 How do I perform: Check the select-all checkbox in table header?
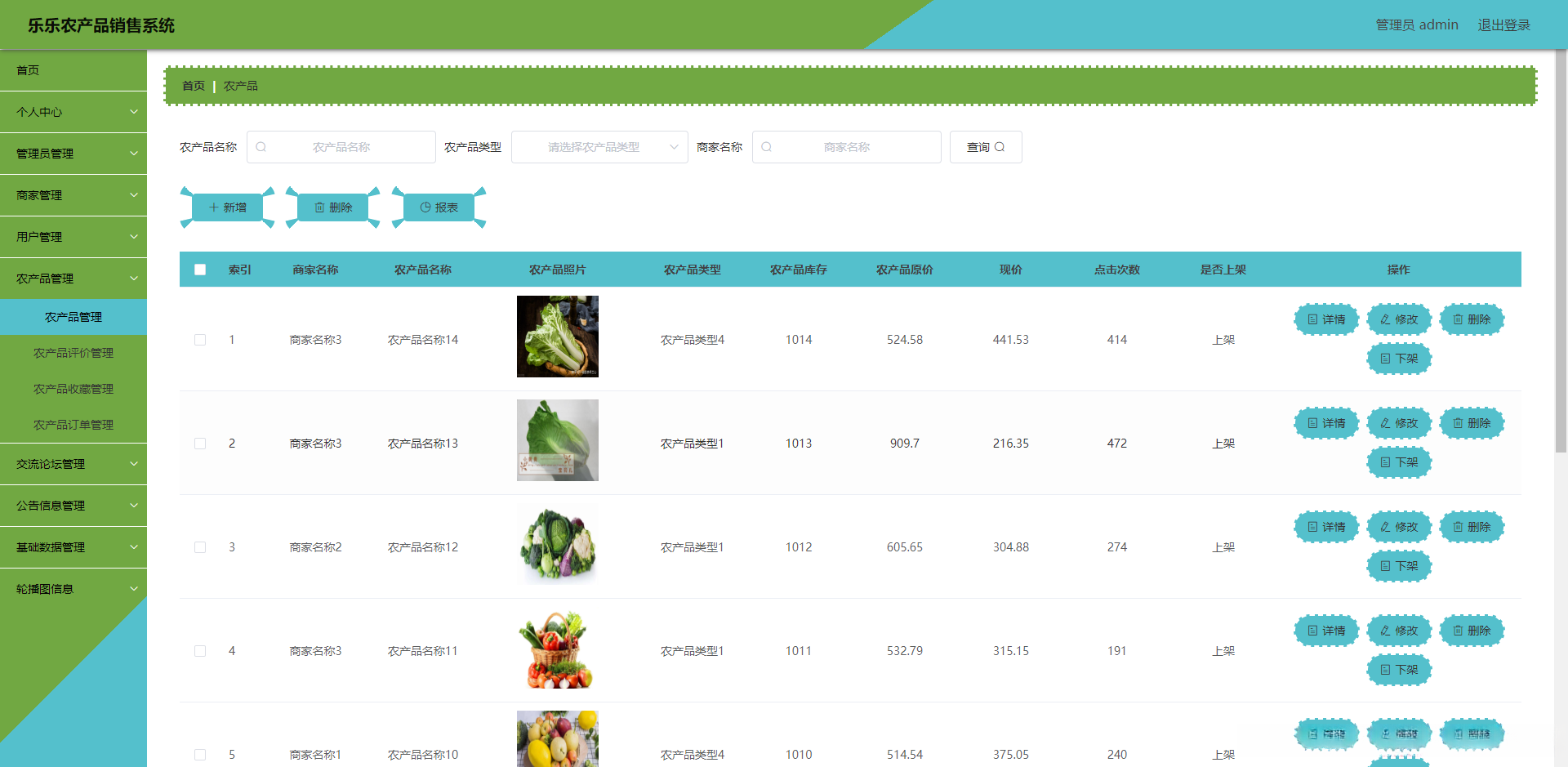click(200, 269)
